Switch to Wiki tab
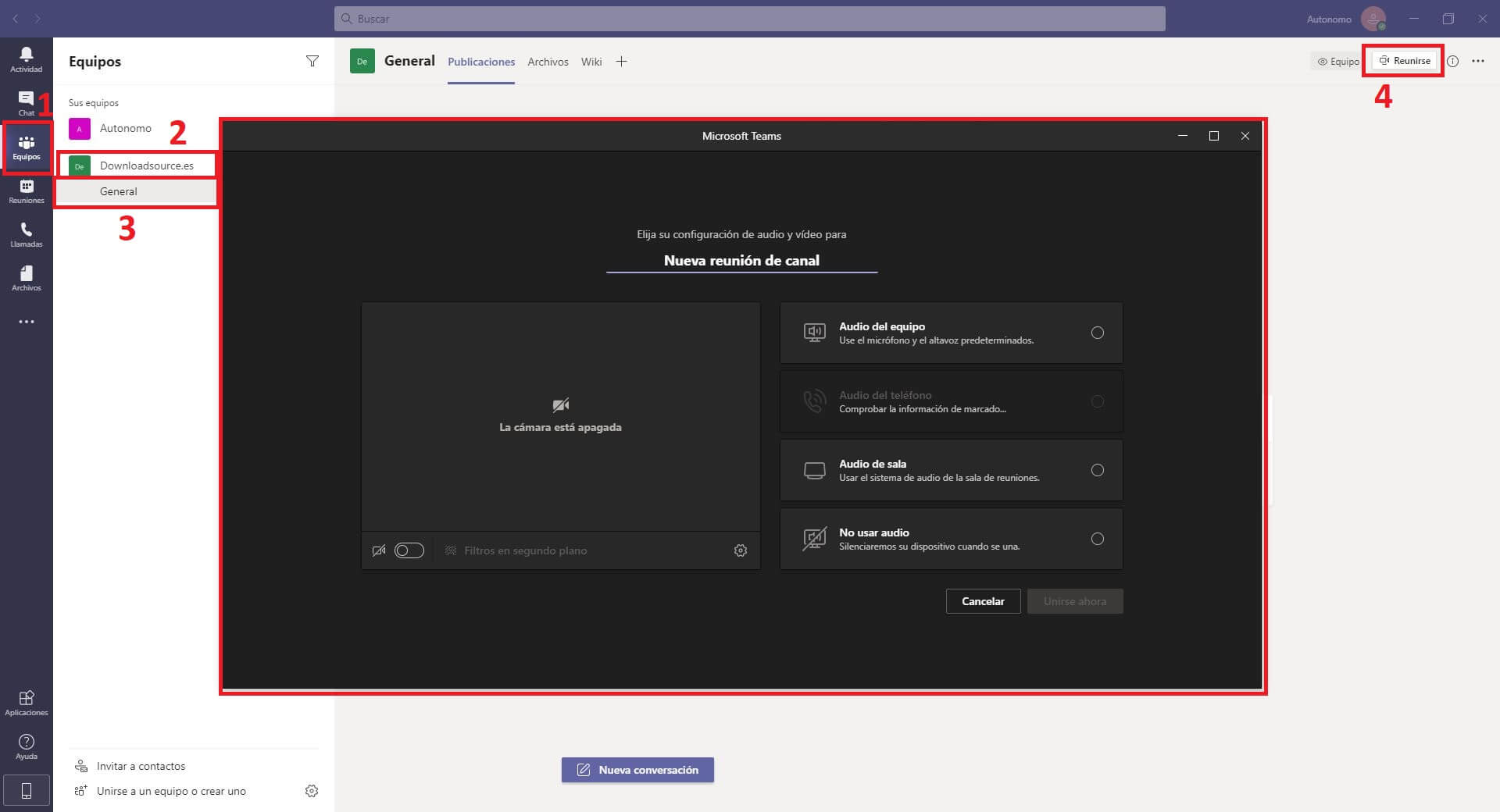The height and width of the screenshot is (812, 1500). coord(591,62)
